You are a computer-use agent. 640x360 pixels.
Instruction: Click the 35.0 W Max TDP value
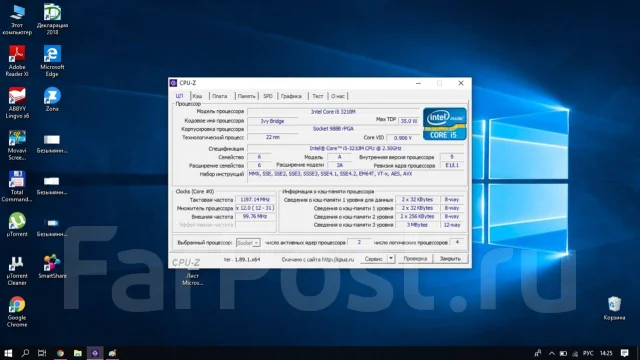click(409, 121)
